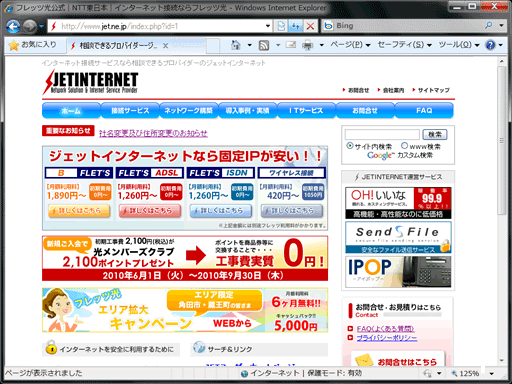This screenshot has width=512, height=384.
Task: Refresh the page with the refresh icon
Action: point(296,26)
